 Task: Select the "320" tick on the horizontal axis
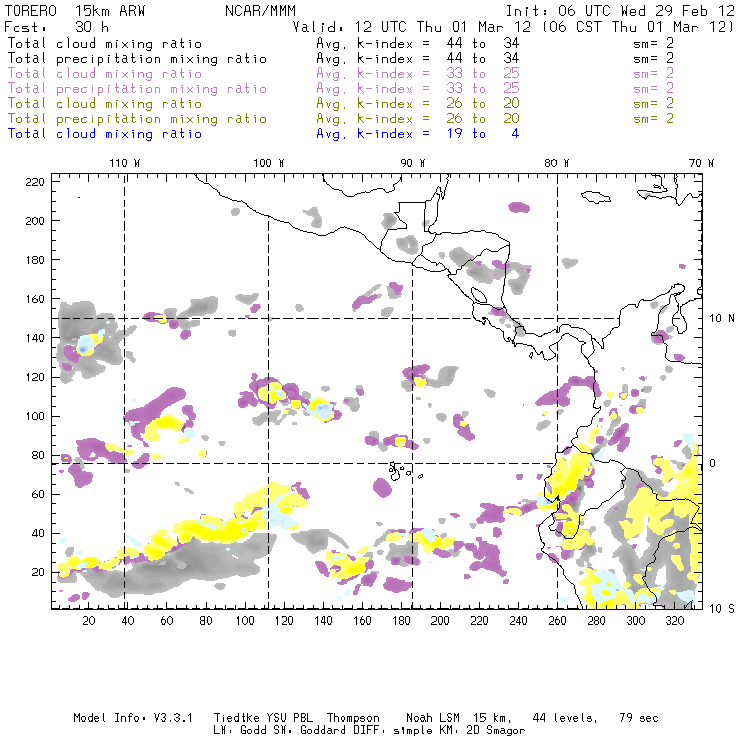pos(674,621)
